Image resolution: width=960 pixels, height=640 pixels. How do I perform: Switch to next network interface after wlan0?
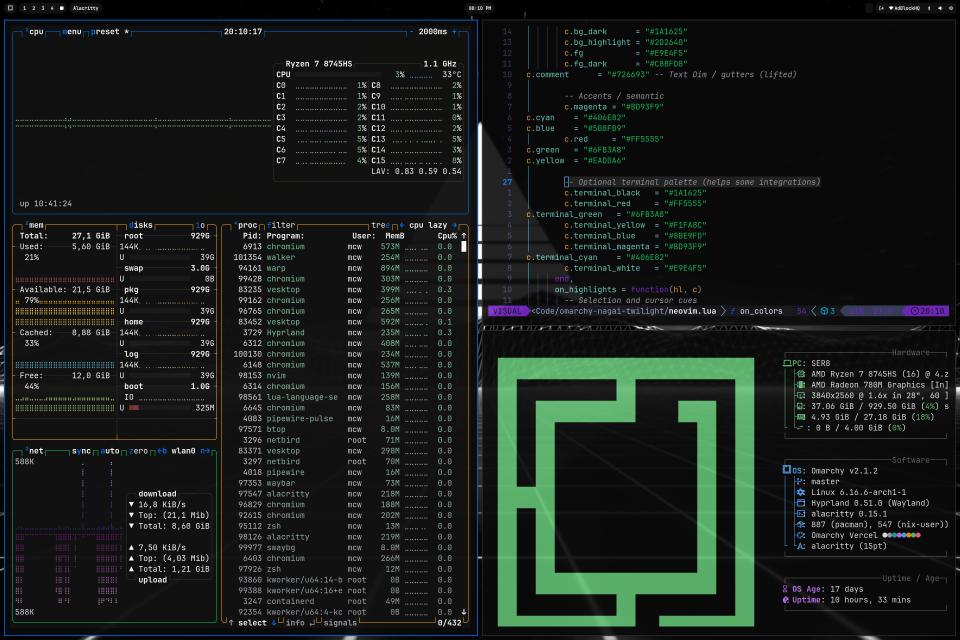pyautogui.click(x=205, y=451)
